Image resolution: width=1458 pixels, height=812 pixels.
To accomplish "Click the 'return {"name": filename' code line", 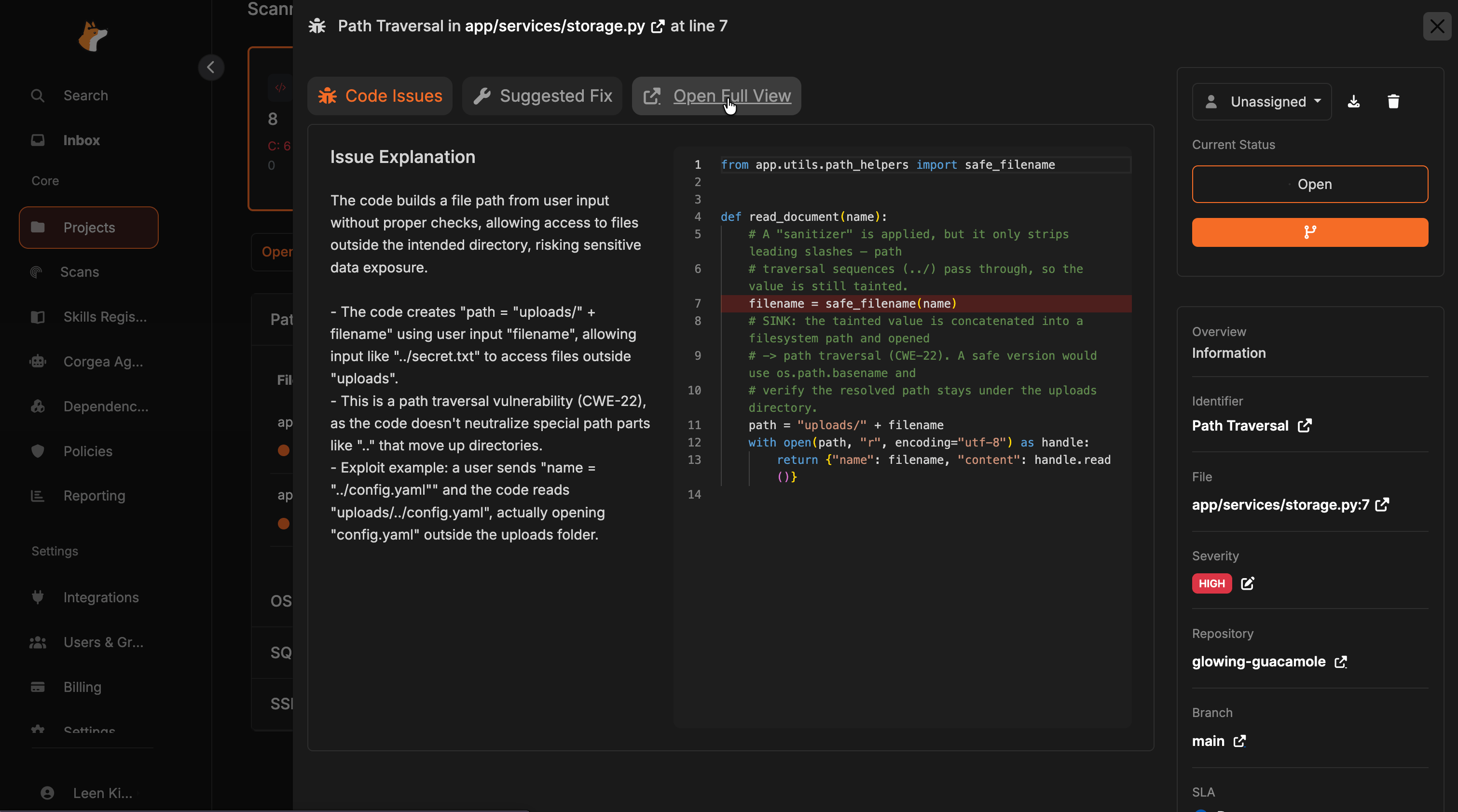I will [944, 468].
